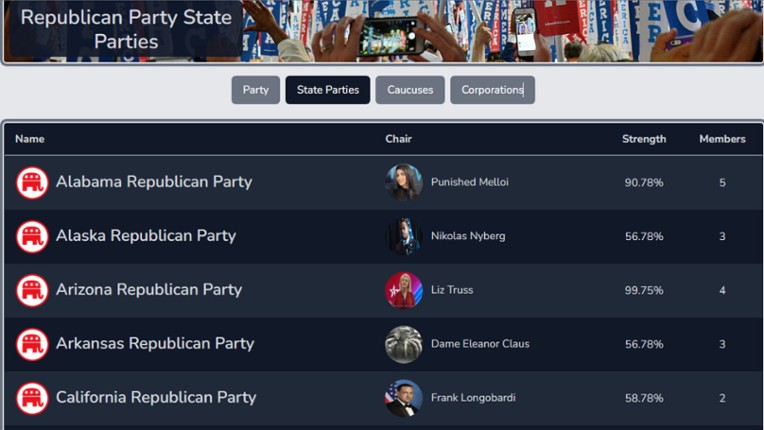Viewport: 764px width, 430px height.
Task: Click Alabama Republican Party elephant logo
Action: point(32,183)
